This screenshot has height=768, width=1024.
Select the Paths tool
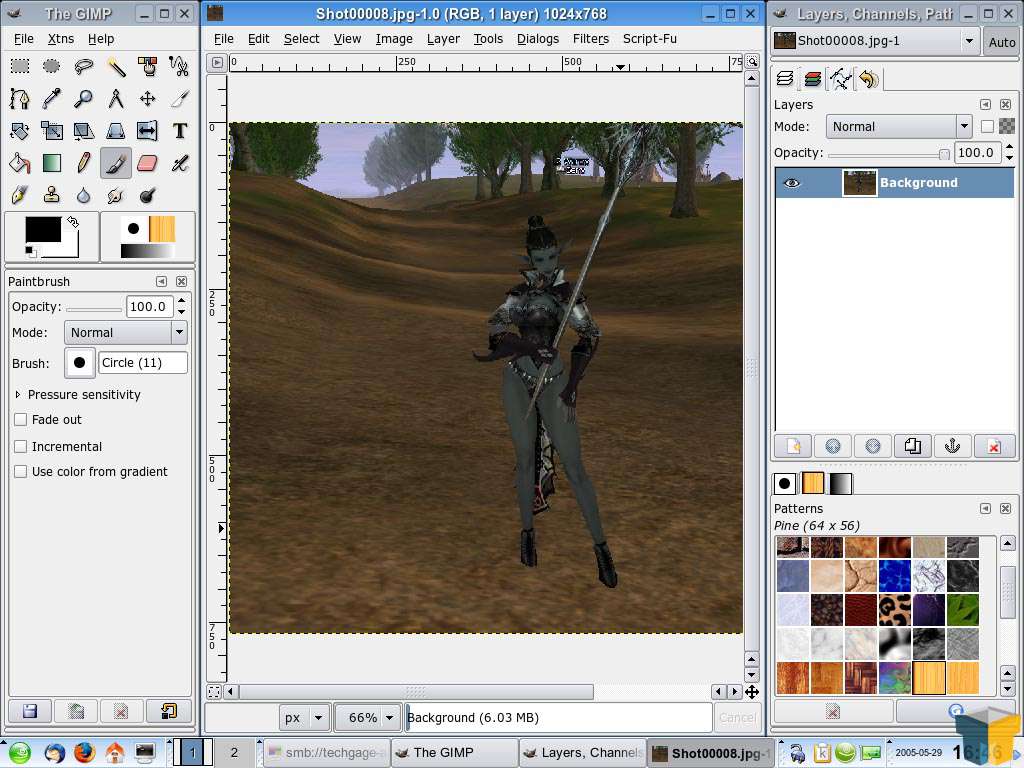pos(20,99)
